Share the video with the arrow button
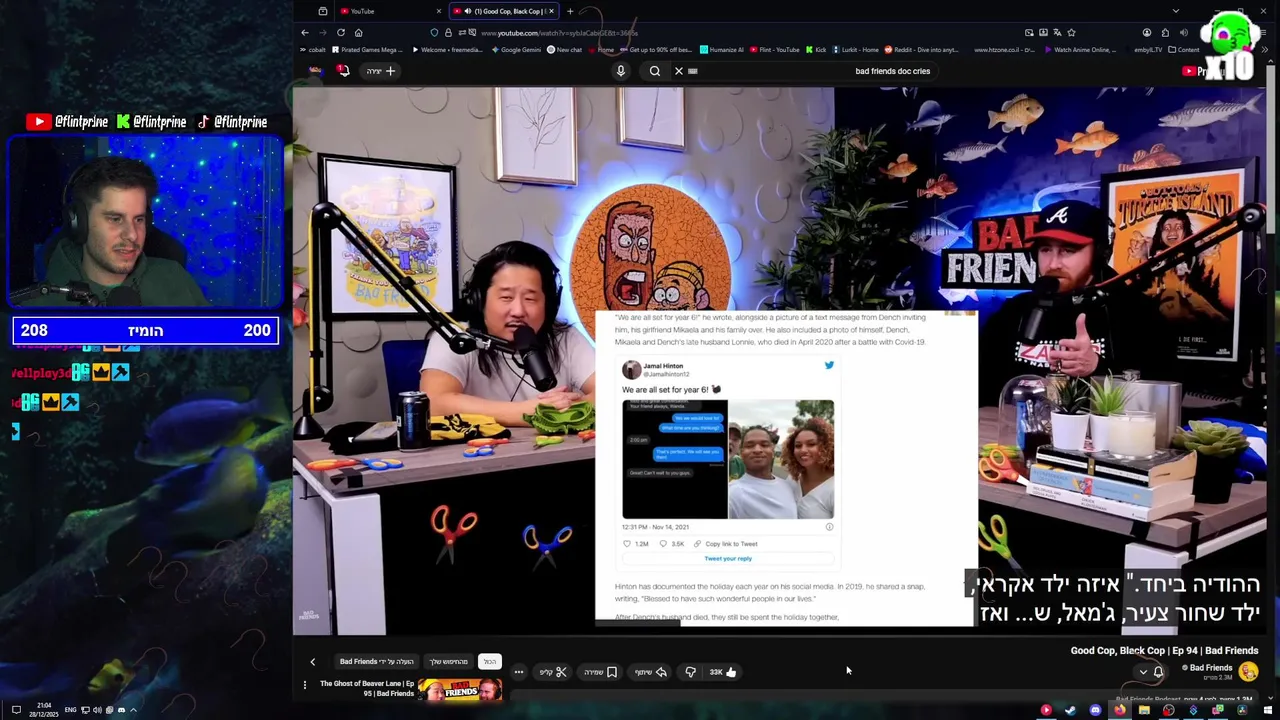 [x=651, y=672]
